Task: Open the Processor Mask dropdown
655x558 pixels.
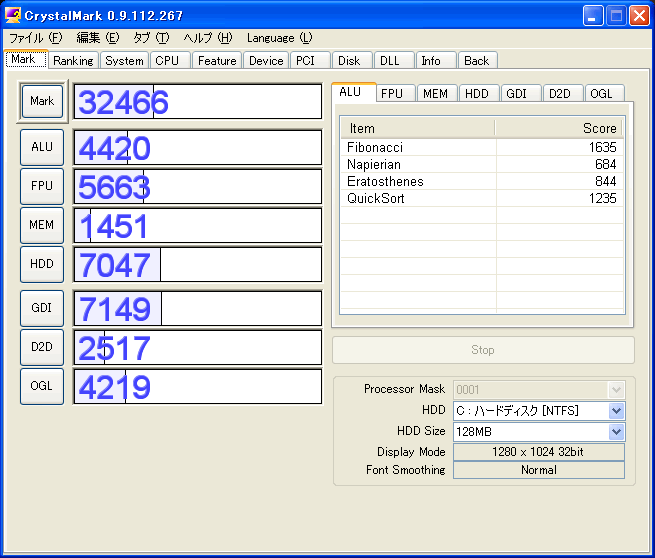Action: (x=616, y=390)
